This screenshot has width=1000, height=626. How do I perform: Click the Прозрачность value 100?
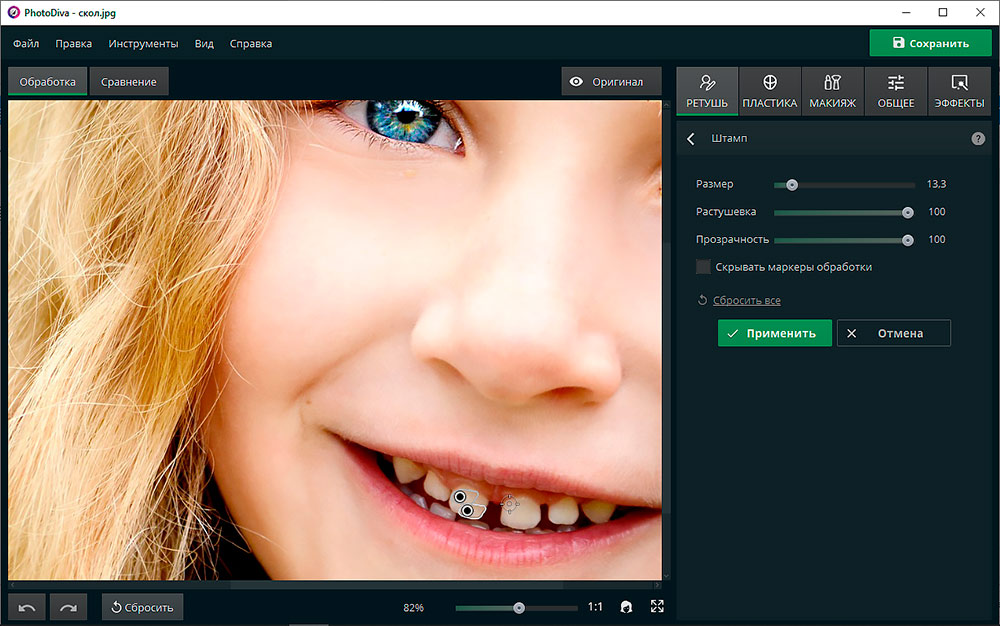[936, 239]
